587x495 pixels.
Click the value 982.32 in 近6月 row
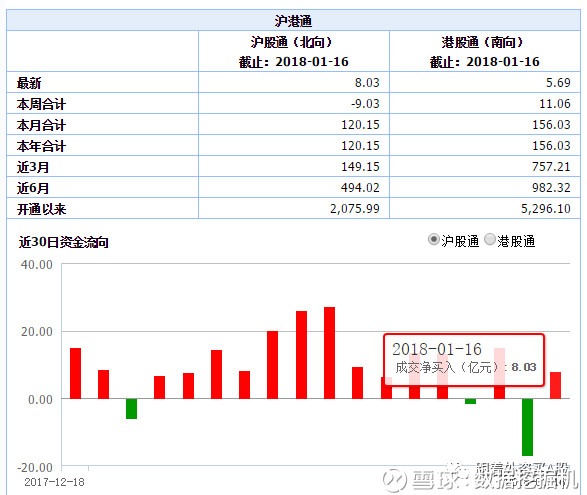tap(551, 187)
